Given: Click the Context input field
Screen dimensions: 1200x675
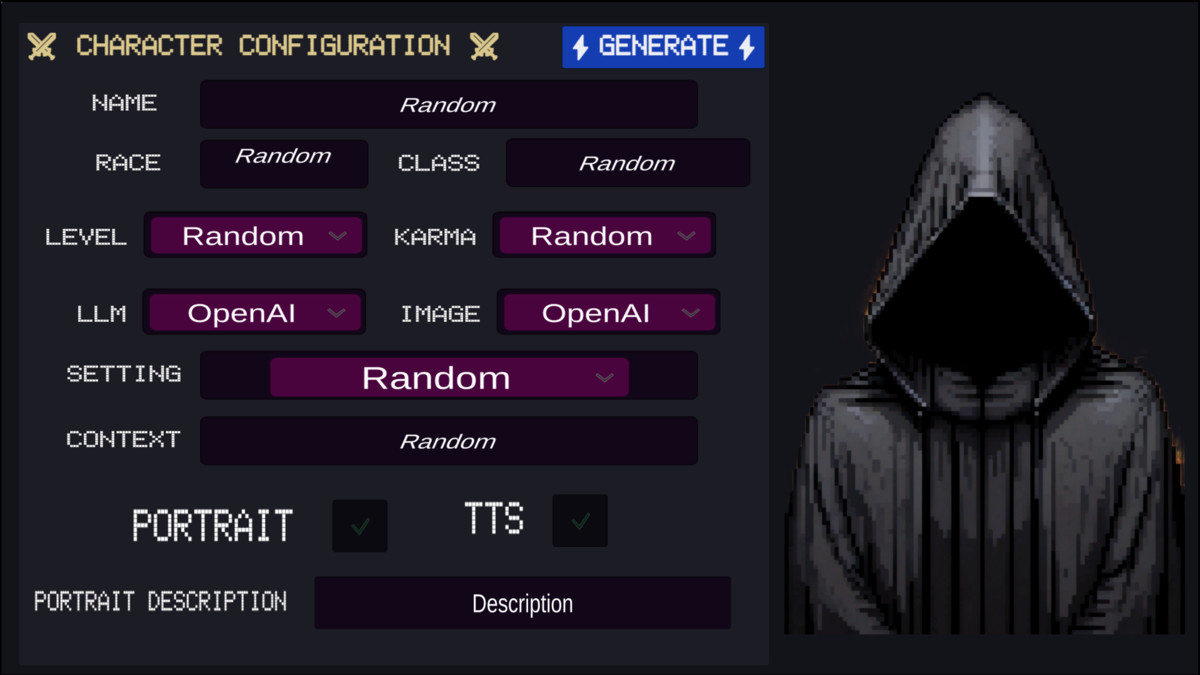Looking at the screenshot, I should [448, 441].
